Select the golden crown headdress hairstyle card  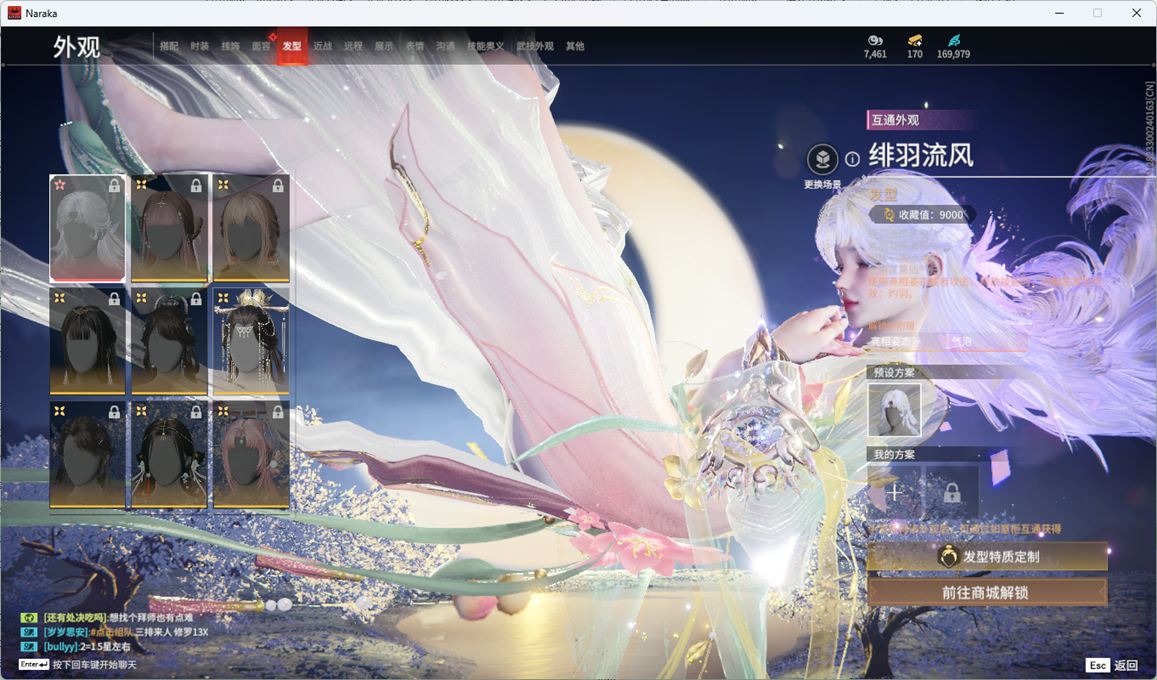click(x=251, y=341)
